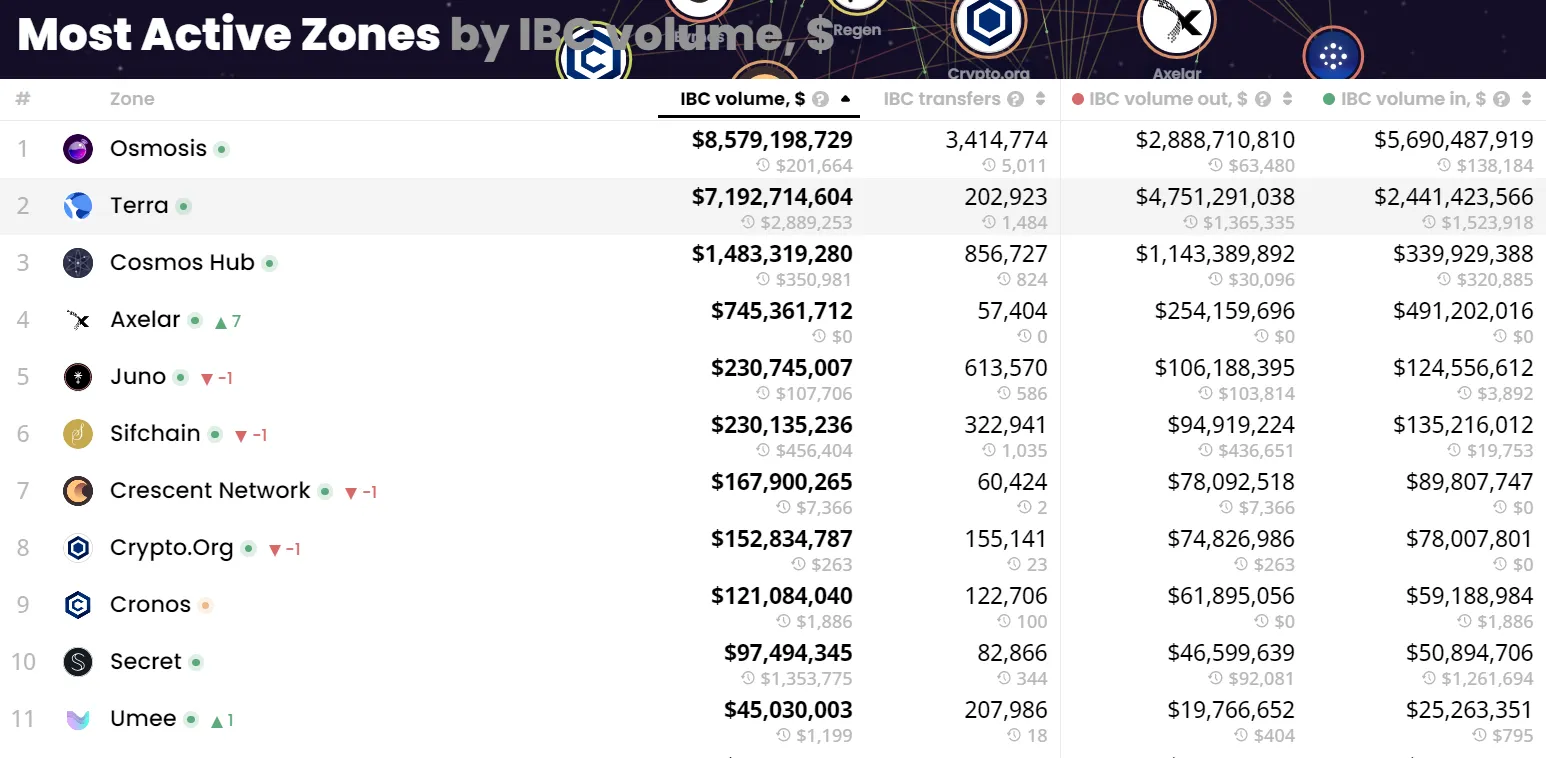The height and width of the screenshot is (758, 1546).
Task: Click the Umee zone logo icon
Action: (x=78, y=719)
